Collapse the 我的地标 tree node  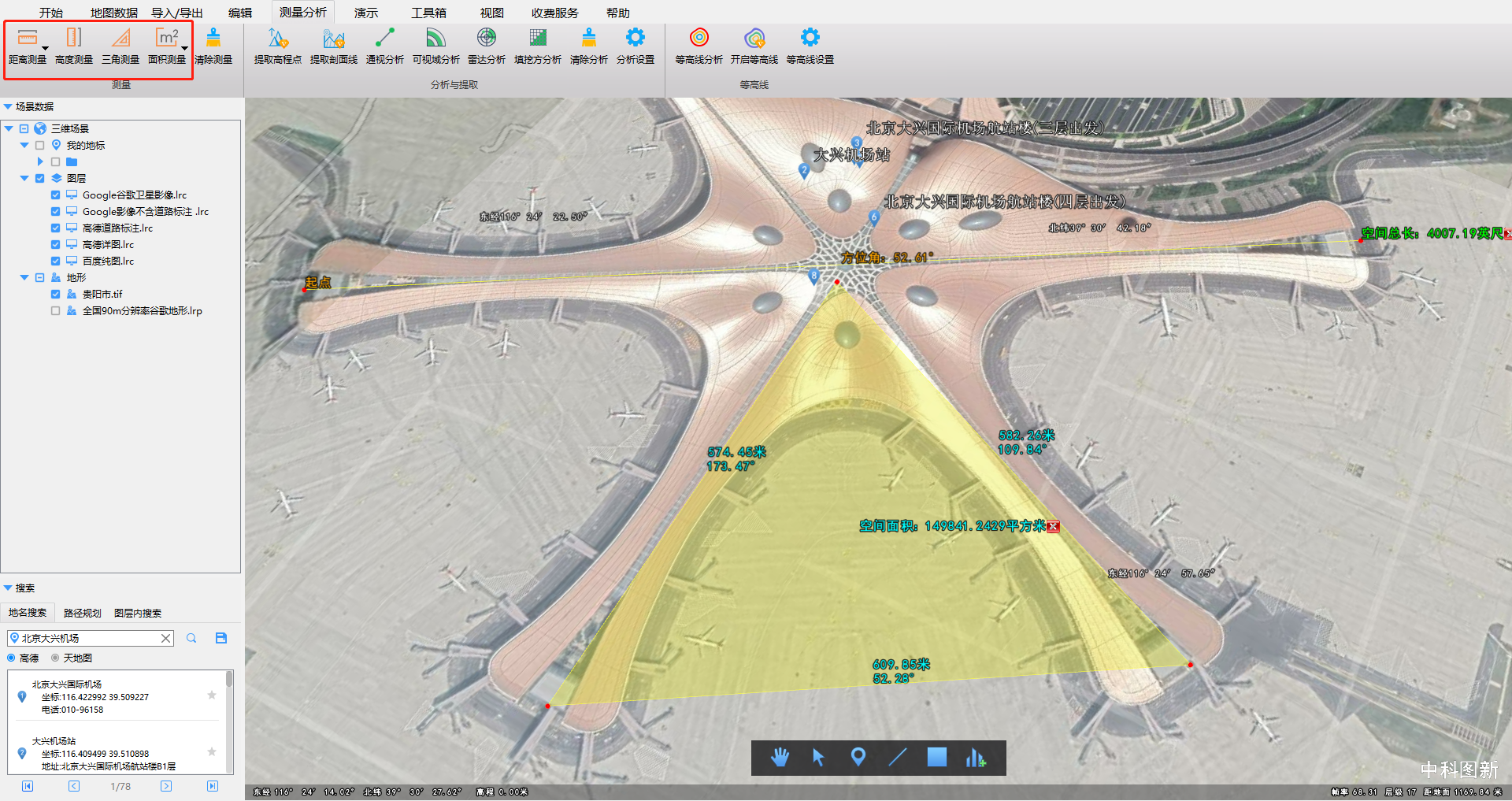pos(24,145)
